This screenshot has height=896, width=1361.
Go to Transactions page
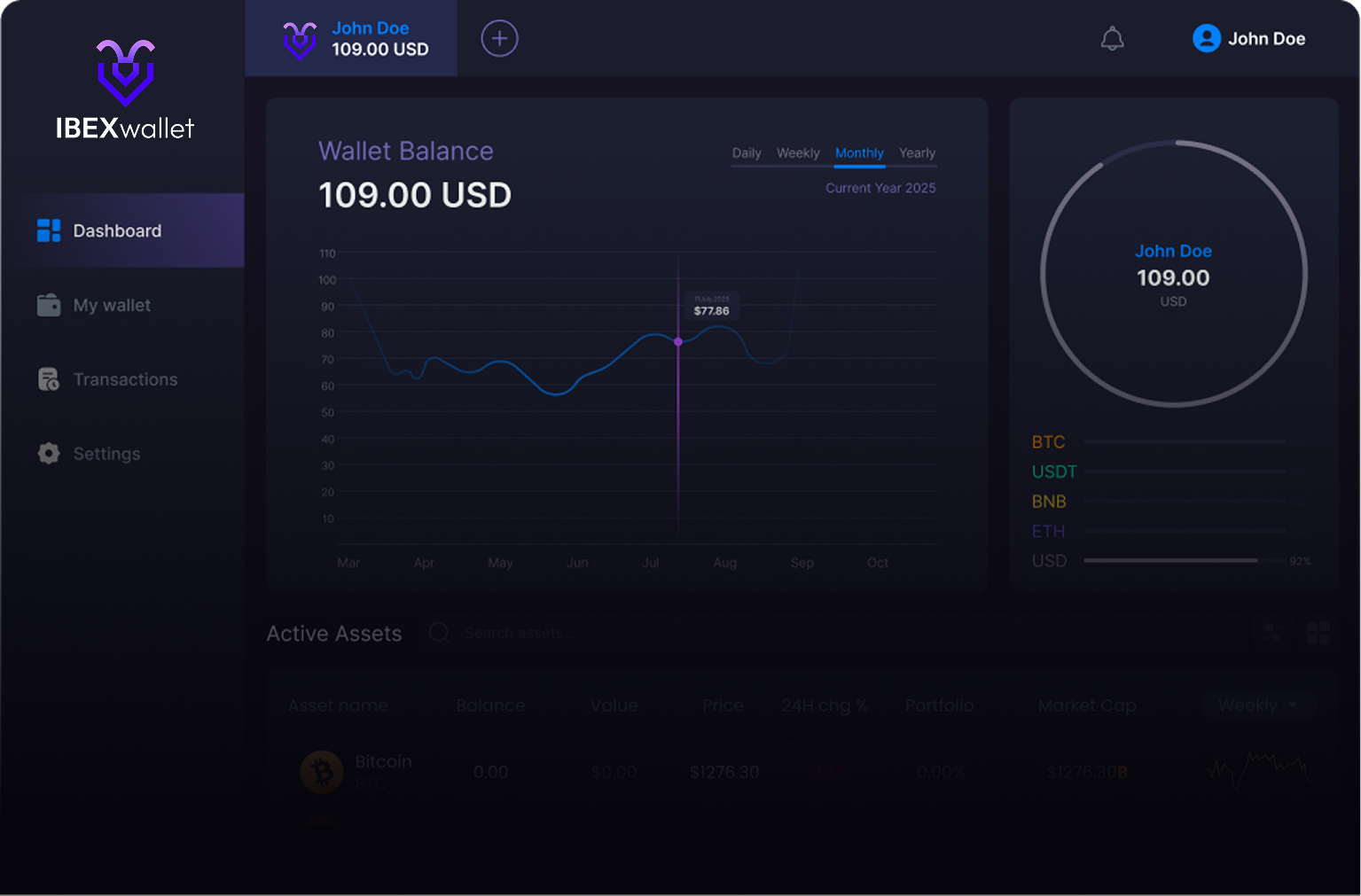[125, 379]
